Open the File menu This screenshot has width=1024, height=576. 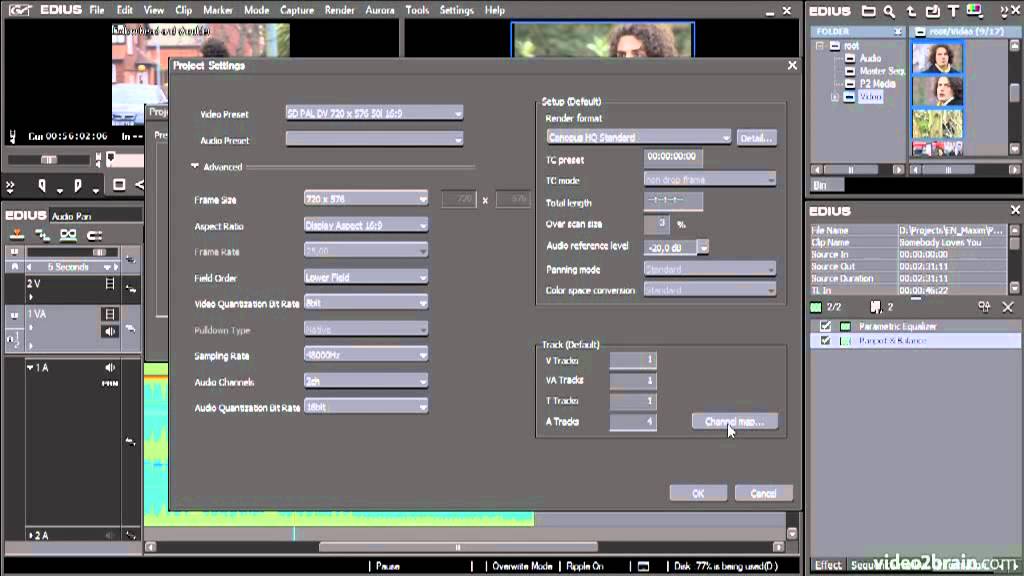tap(97, 10)
